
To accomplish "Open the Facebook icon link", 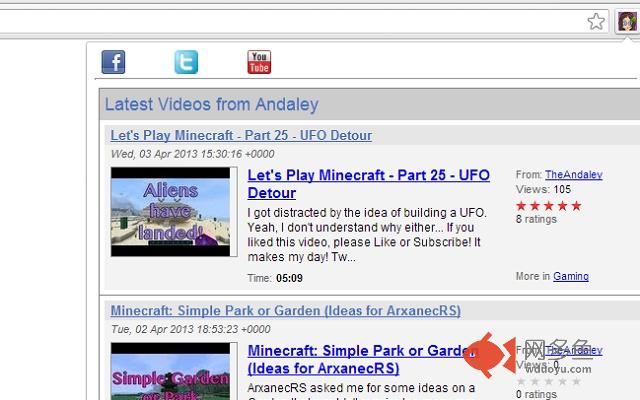I will (113, 62).
